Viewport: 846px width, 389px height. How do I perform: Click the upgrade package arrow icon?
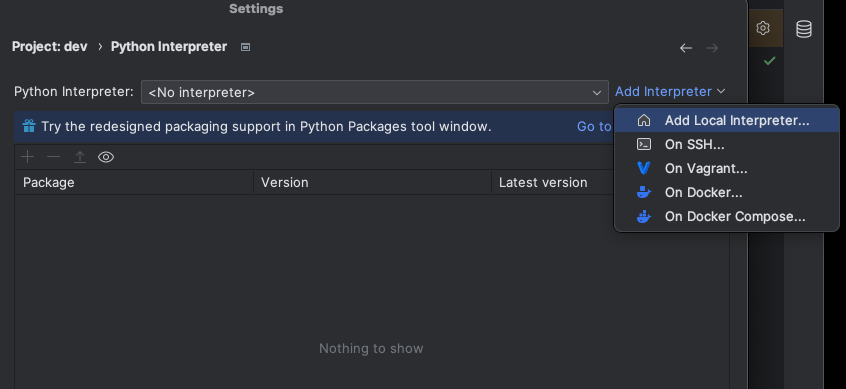click(x=80, y=157)
